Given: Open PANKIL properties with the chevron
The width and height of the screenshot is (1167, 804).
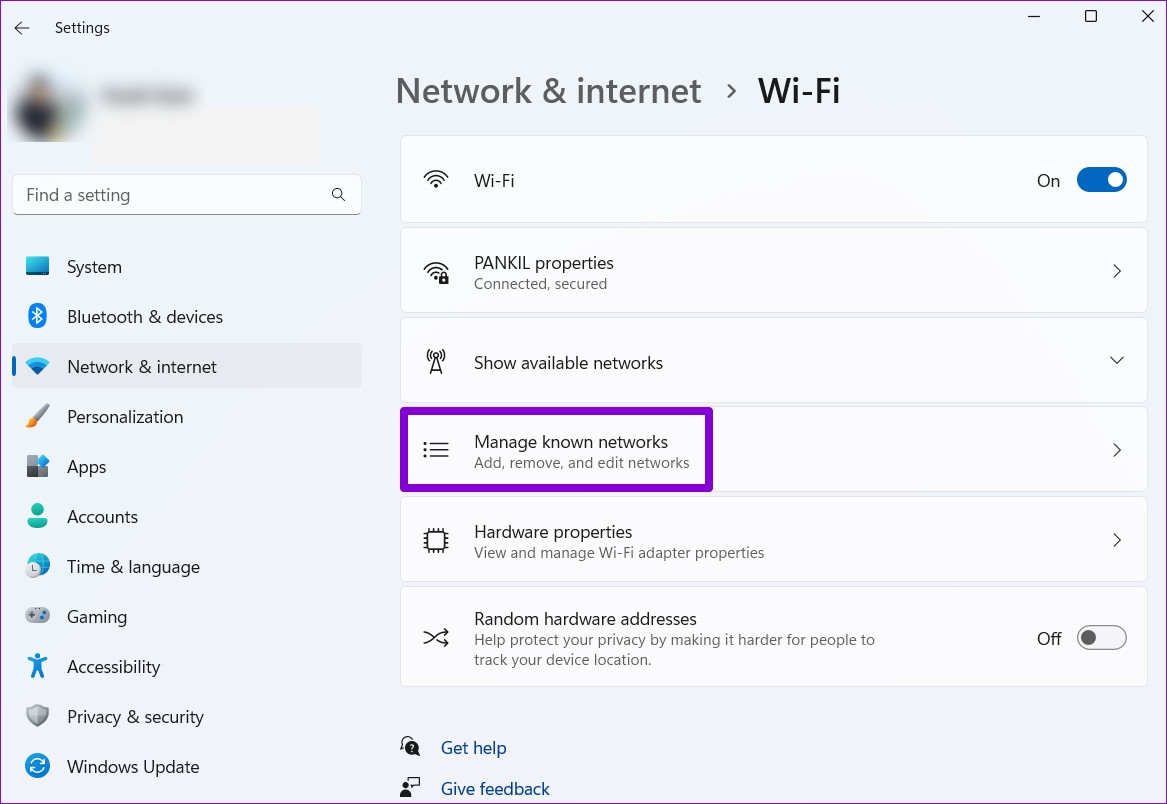Looking at the screenshot, I should tap(1117, 270).
